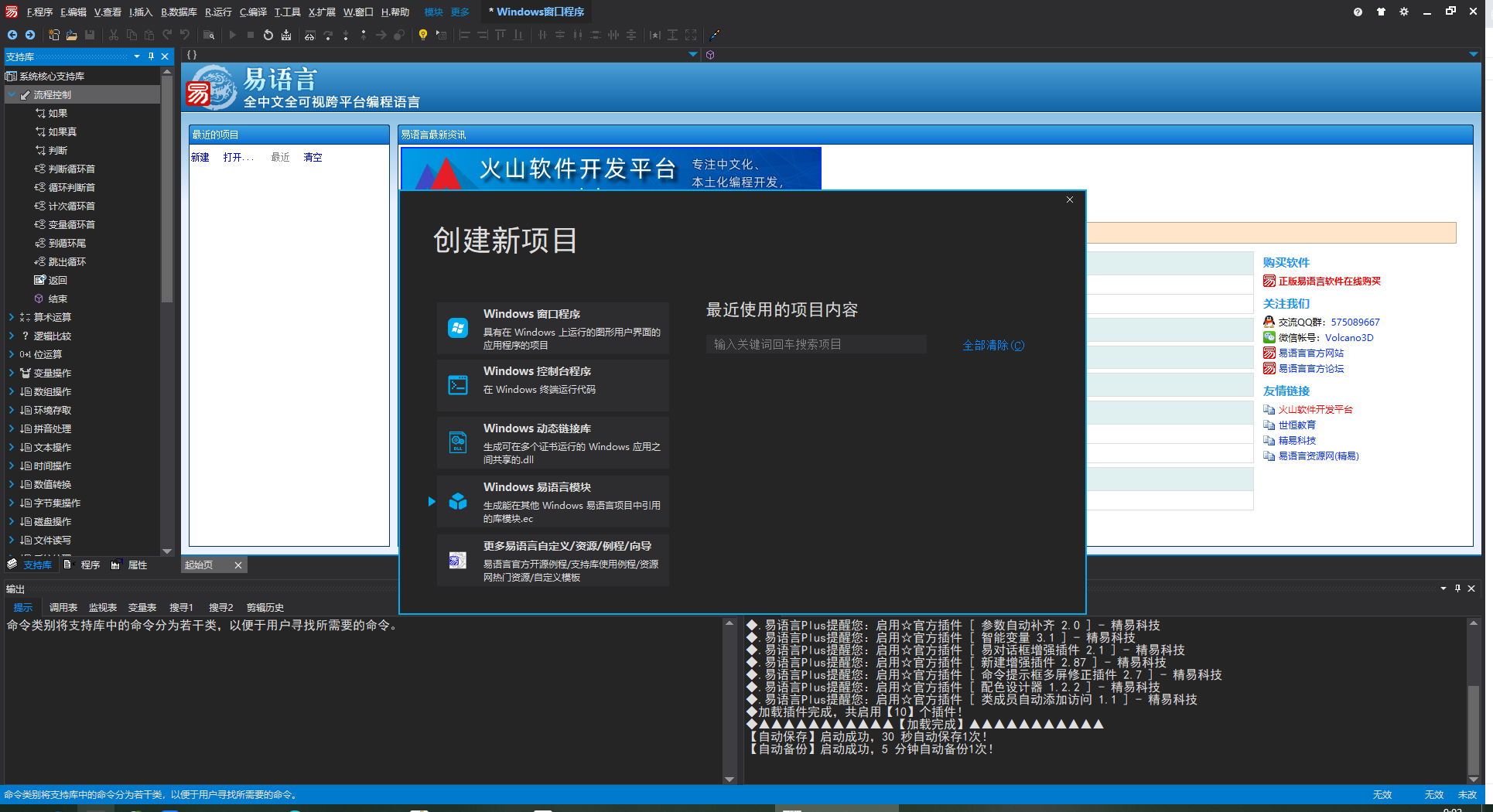Screen dimensions: 1493x812
Task: Open the 输出 panel dropdown arrow
Action: 1443,589
